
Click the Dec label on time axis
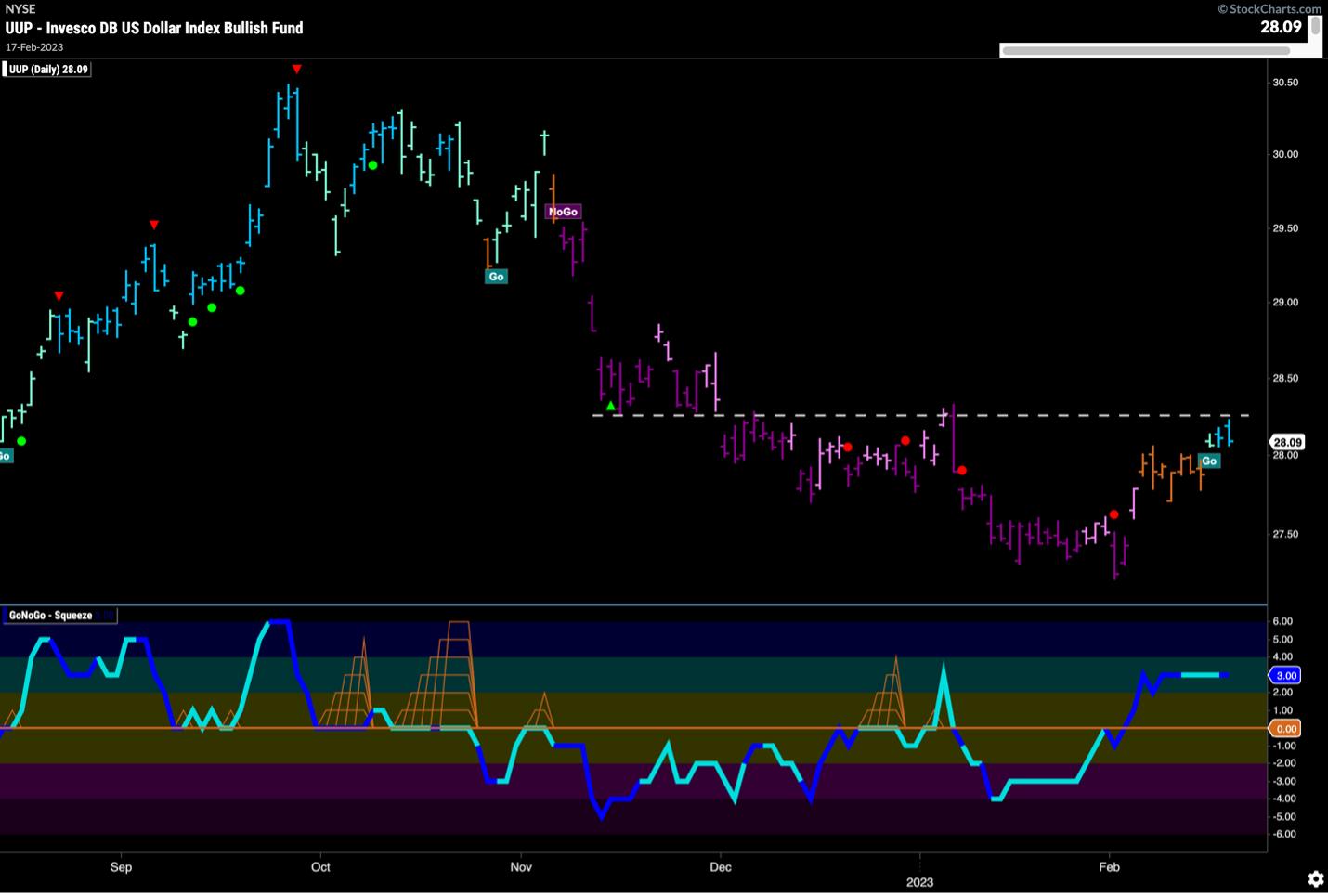point(721,867)
